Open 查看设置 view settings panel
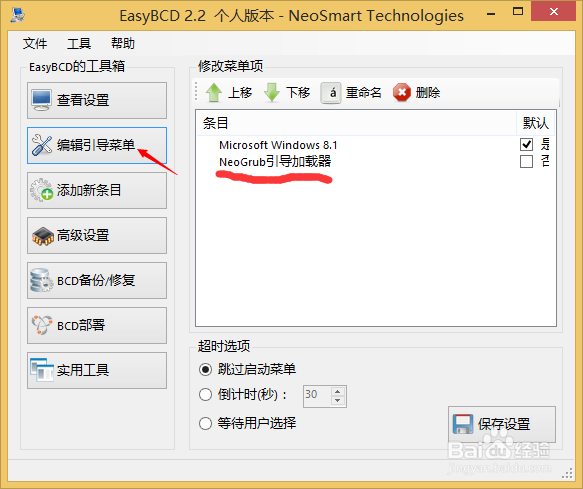 [97, 100]
